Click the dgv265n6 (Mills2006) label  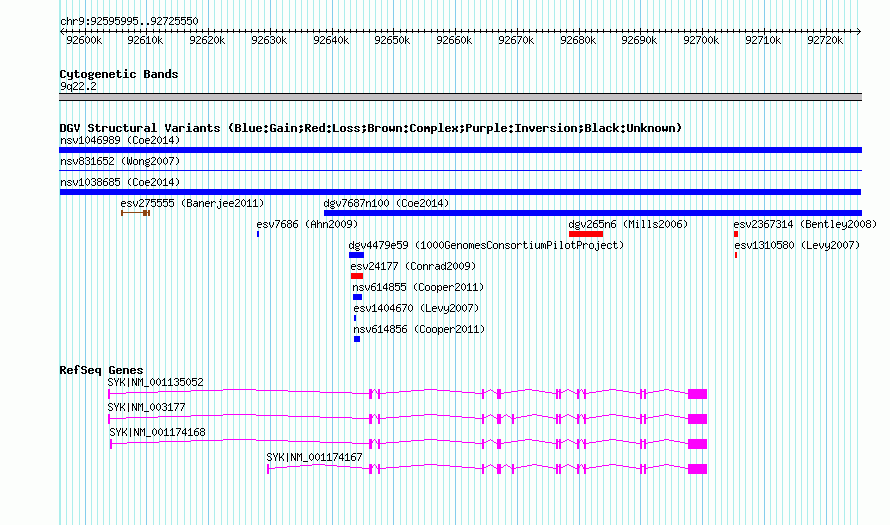(628, 224)
